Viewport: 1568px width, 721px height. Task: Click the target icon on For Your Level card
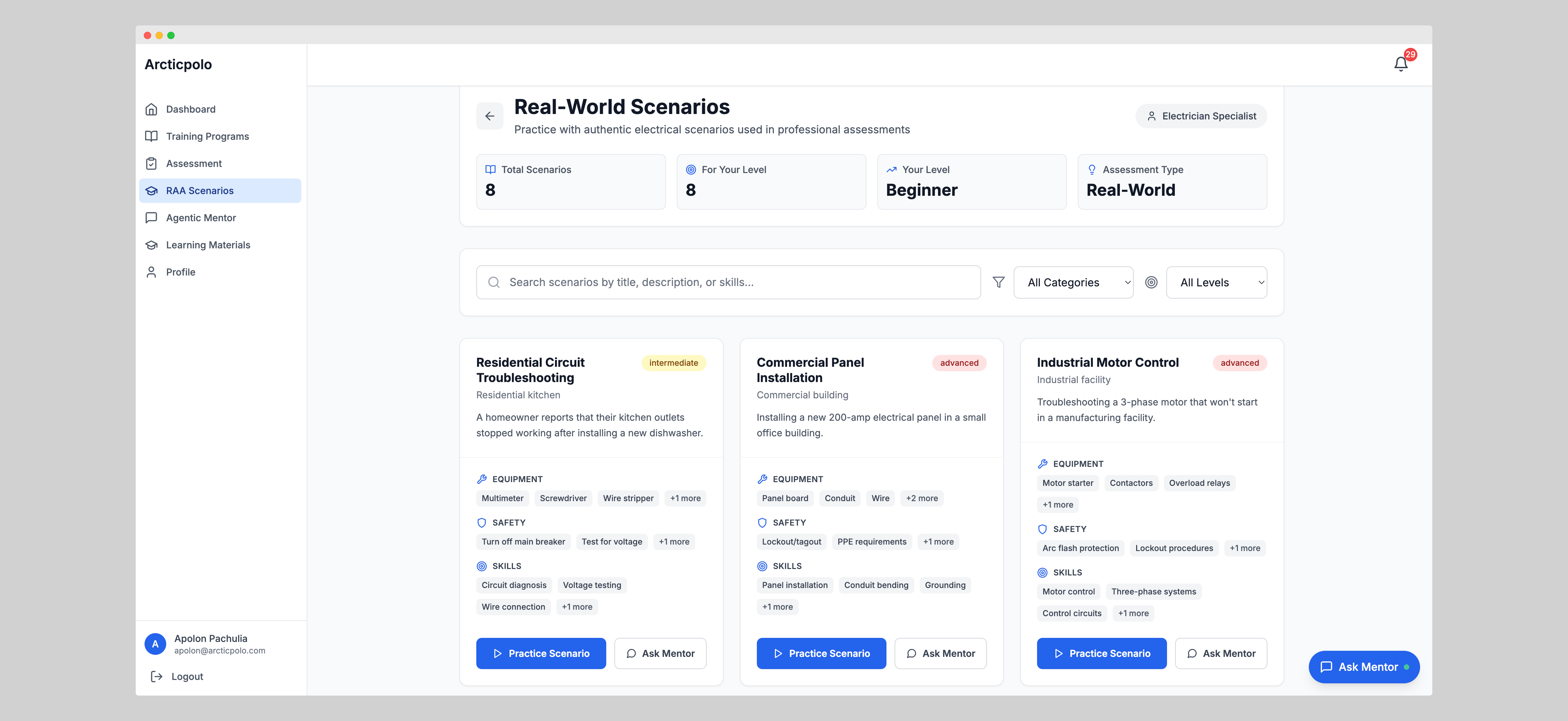pos(691,169)
